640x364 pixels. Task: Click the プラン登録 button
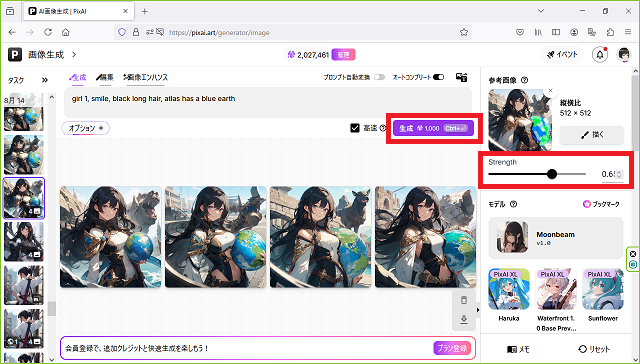point(452,348)
